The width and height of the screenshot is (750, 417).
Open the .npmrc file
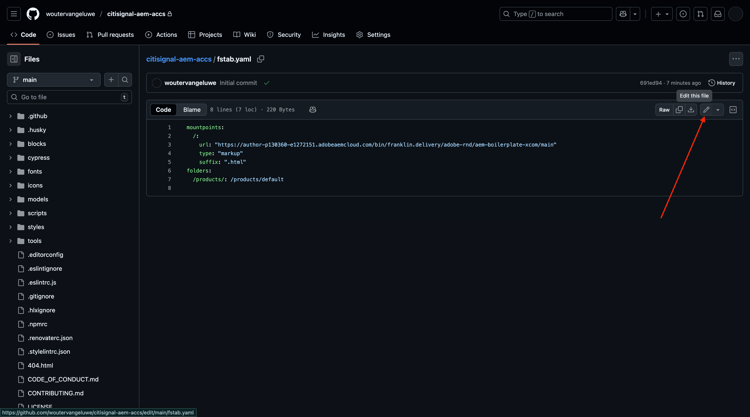pos(37,324)
